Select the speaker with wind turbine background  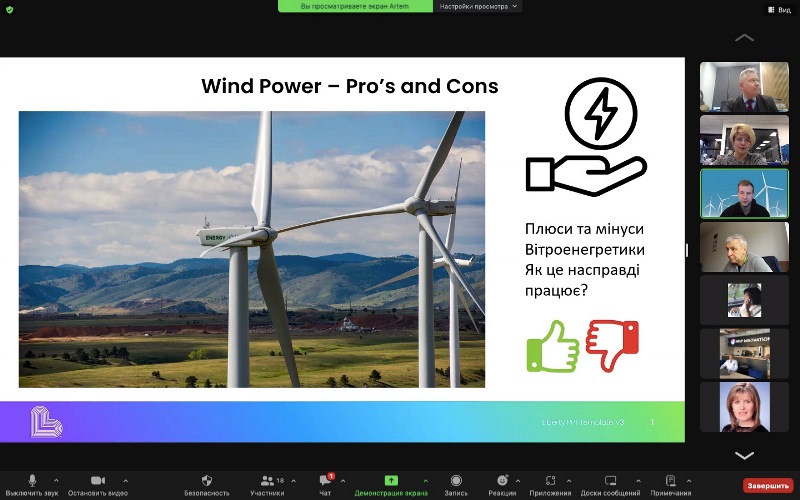744,193
